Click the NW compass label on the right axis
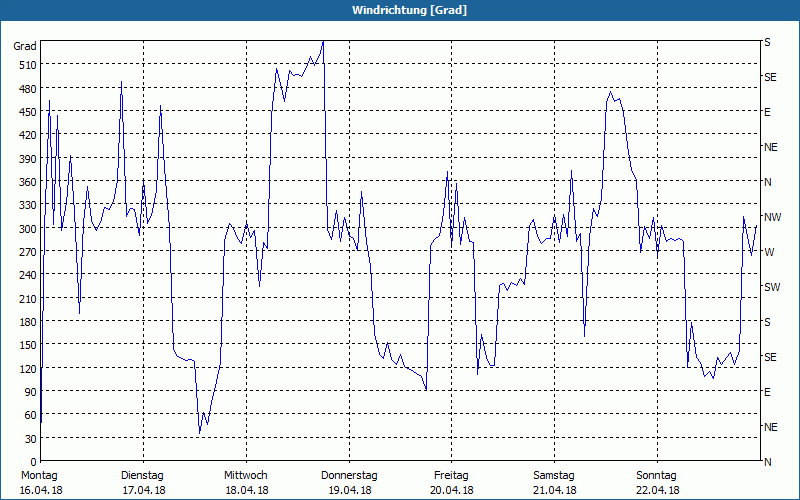Viewport: 800px width, 500px height. (x=772, y=217)
